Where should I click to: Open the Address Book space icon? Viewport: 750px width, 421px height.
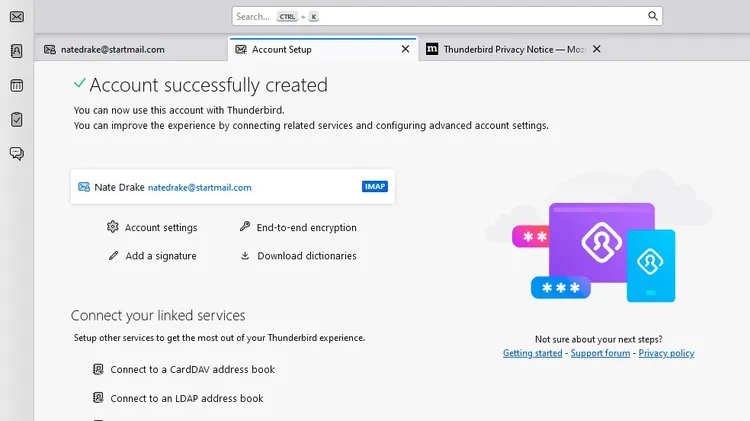pyautogui.click(x=17, y=51)
